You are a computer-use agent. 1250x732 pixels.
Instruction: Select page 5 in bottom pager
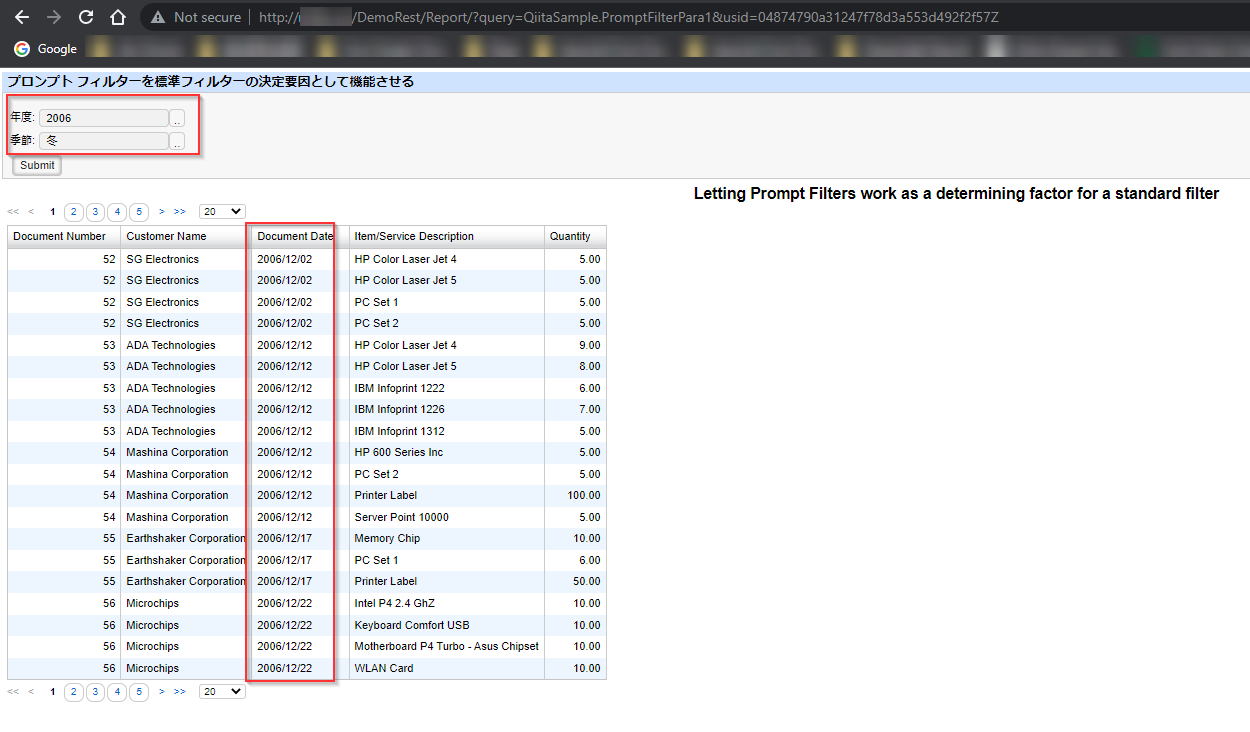tap(139, 692)
